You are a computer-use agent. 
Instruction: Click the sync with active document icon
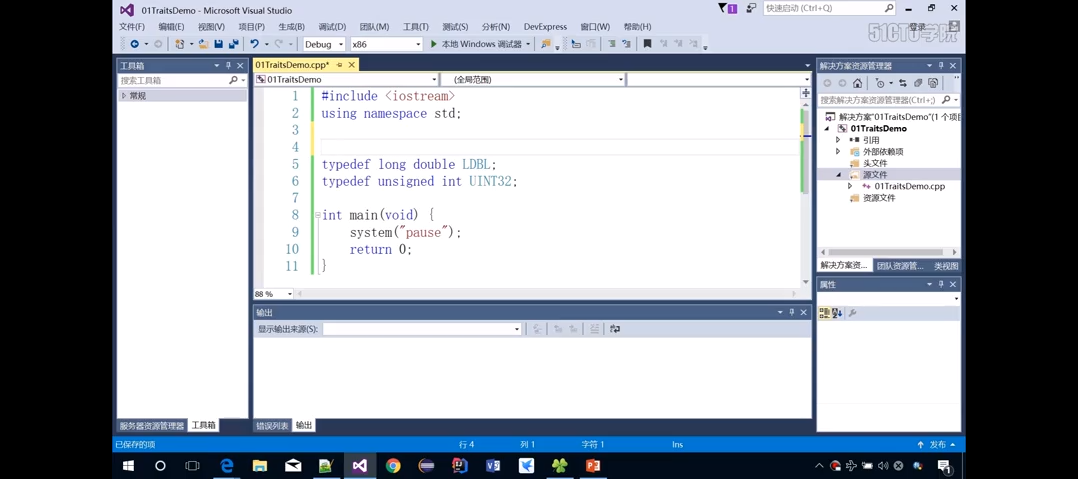point(903,83)
